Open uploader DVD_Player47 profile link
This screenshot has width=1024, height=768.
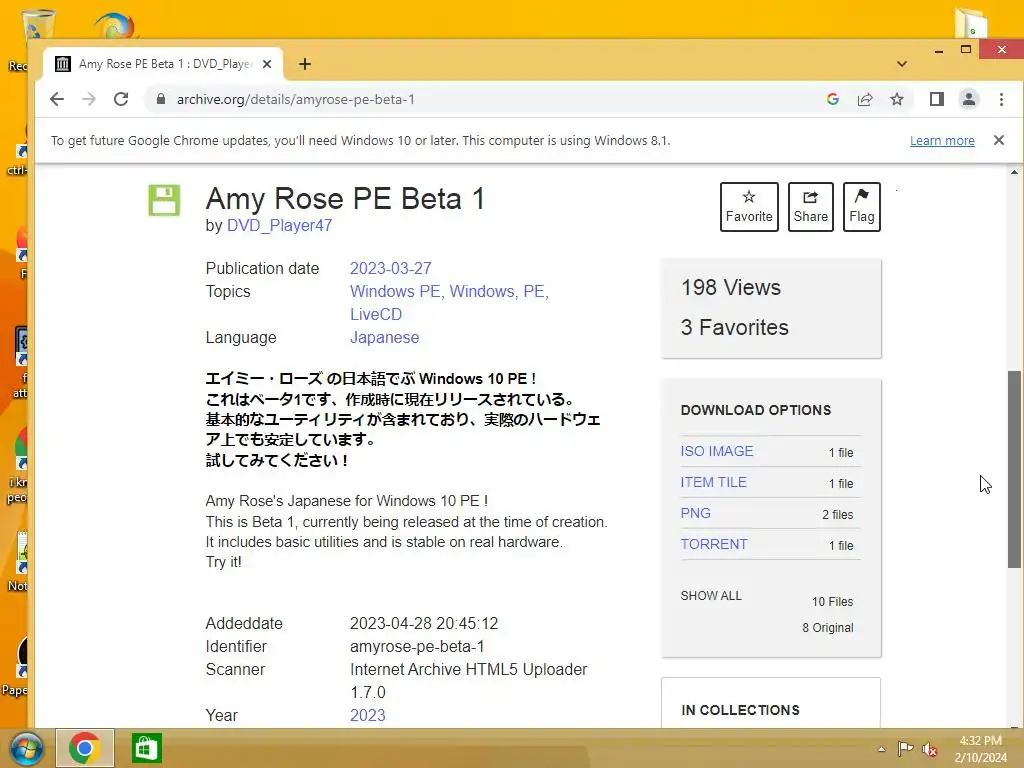pos(279,225)
